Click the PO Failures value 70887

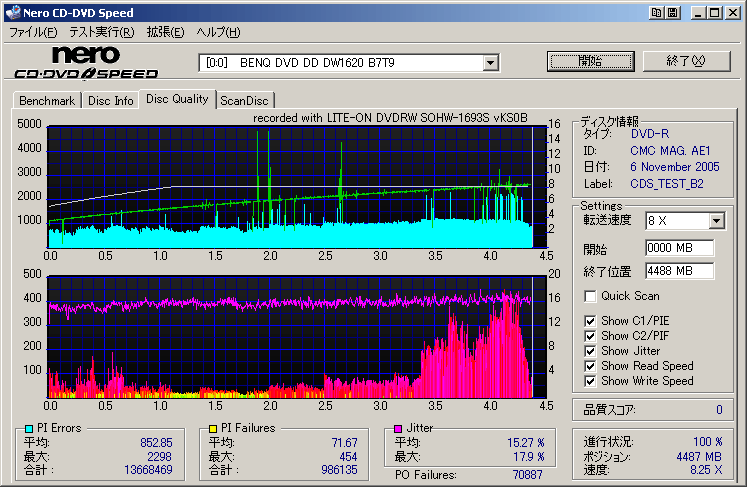[527, 475]
